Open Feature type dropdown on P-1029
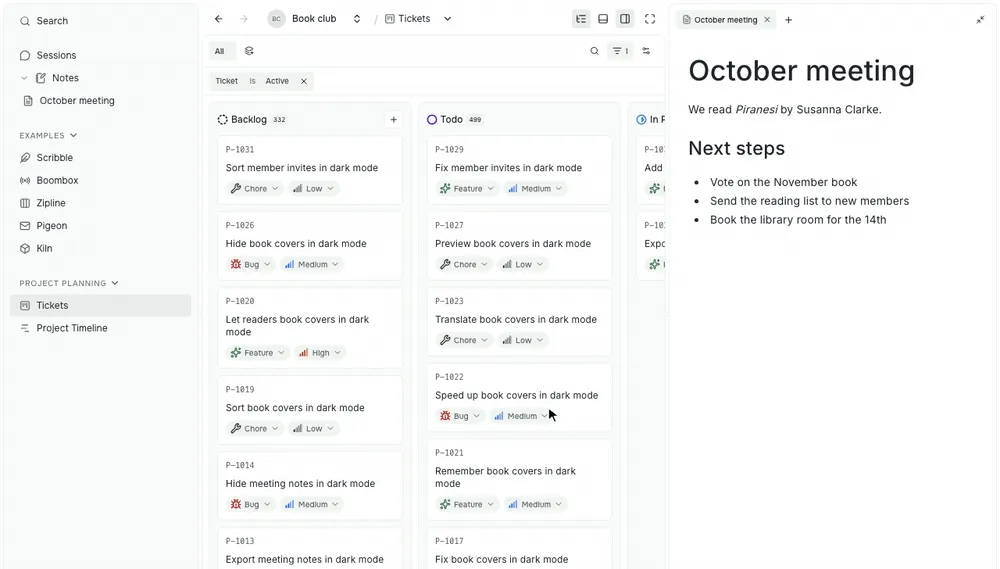Image resolution: width=1000 pixels, height=569 pixels. (x=467, y=189)
